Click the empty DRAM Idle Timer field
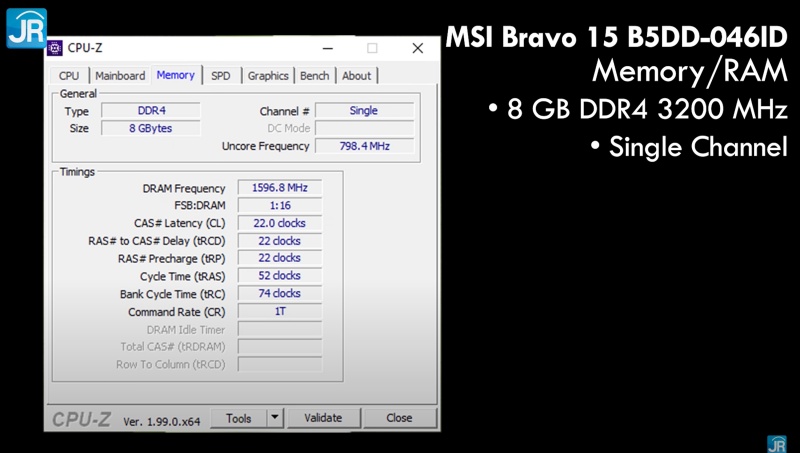Image resolution: width=800 pixels, height=453 pixels. pos(280,329)
